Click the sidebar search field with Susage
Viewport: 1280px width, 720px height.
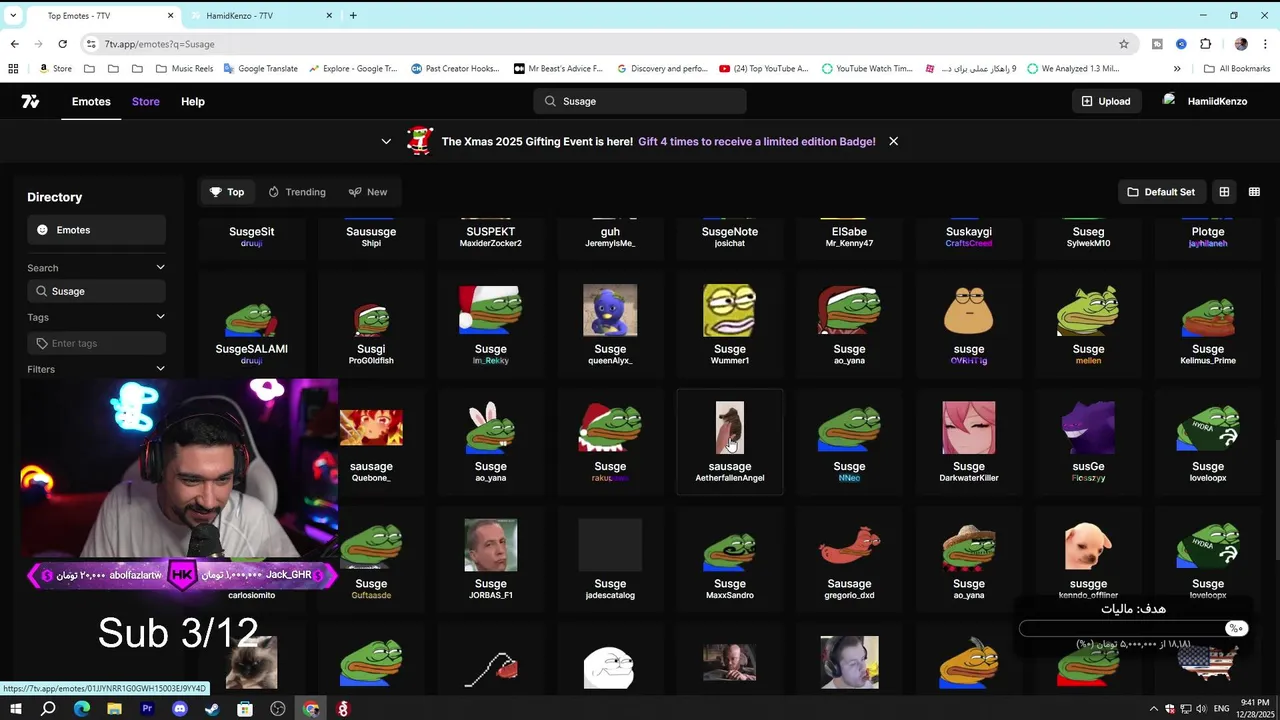point(96,291)
